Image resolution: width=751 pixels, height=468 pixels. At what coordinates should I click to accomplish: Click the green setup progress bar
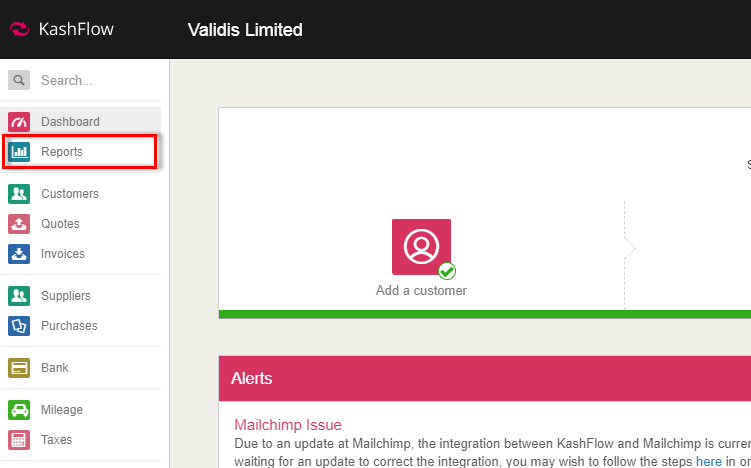[485, 314]
